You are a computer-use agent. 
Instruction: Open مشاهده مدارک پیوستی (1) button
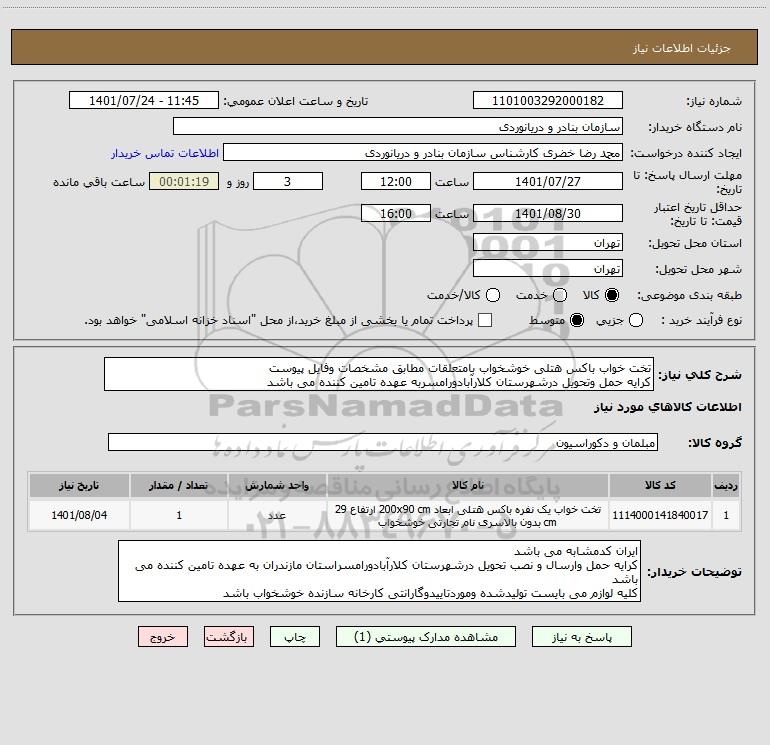426,637
